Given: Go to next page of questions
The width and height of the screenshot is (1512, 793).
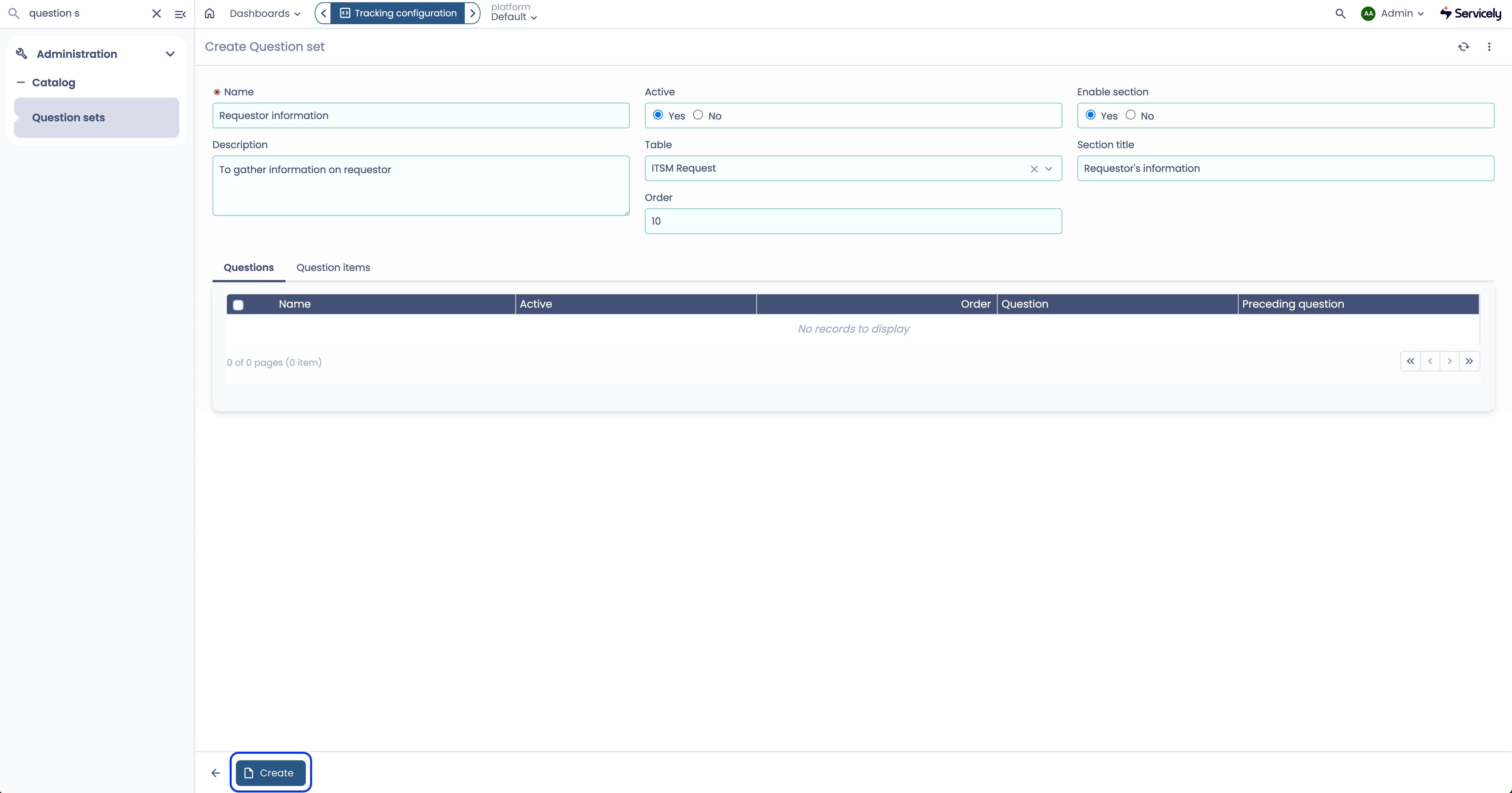Looking at the screenshot, I should (1450, 362).
